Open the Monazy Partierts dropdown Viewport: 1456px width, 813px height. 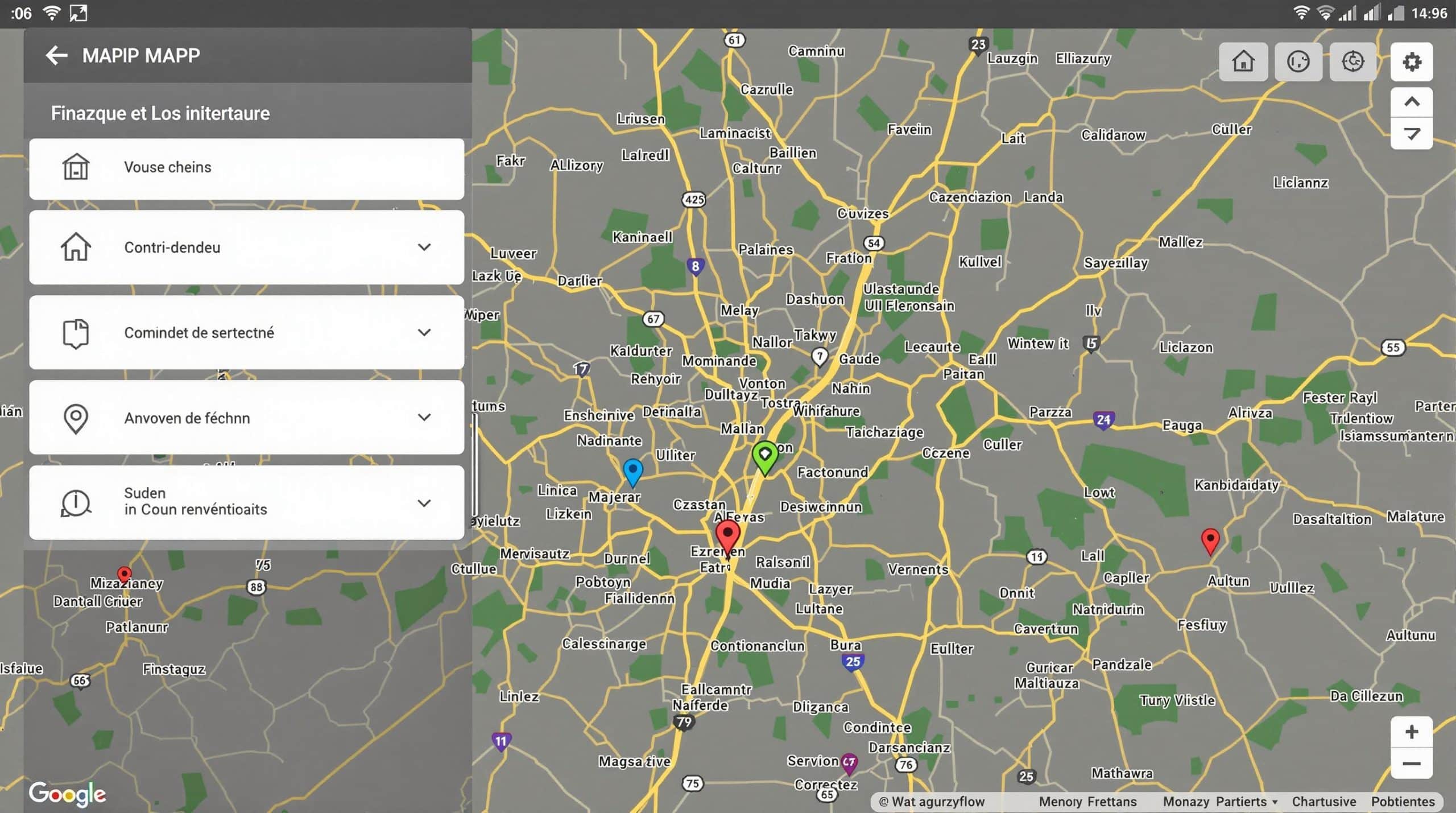[1221, 802]
